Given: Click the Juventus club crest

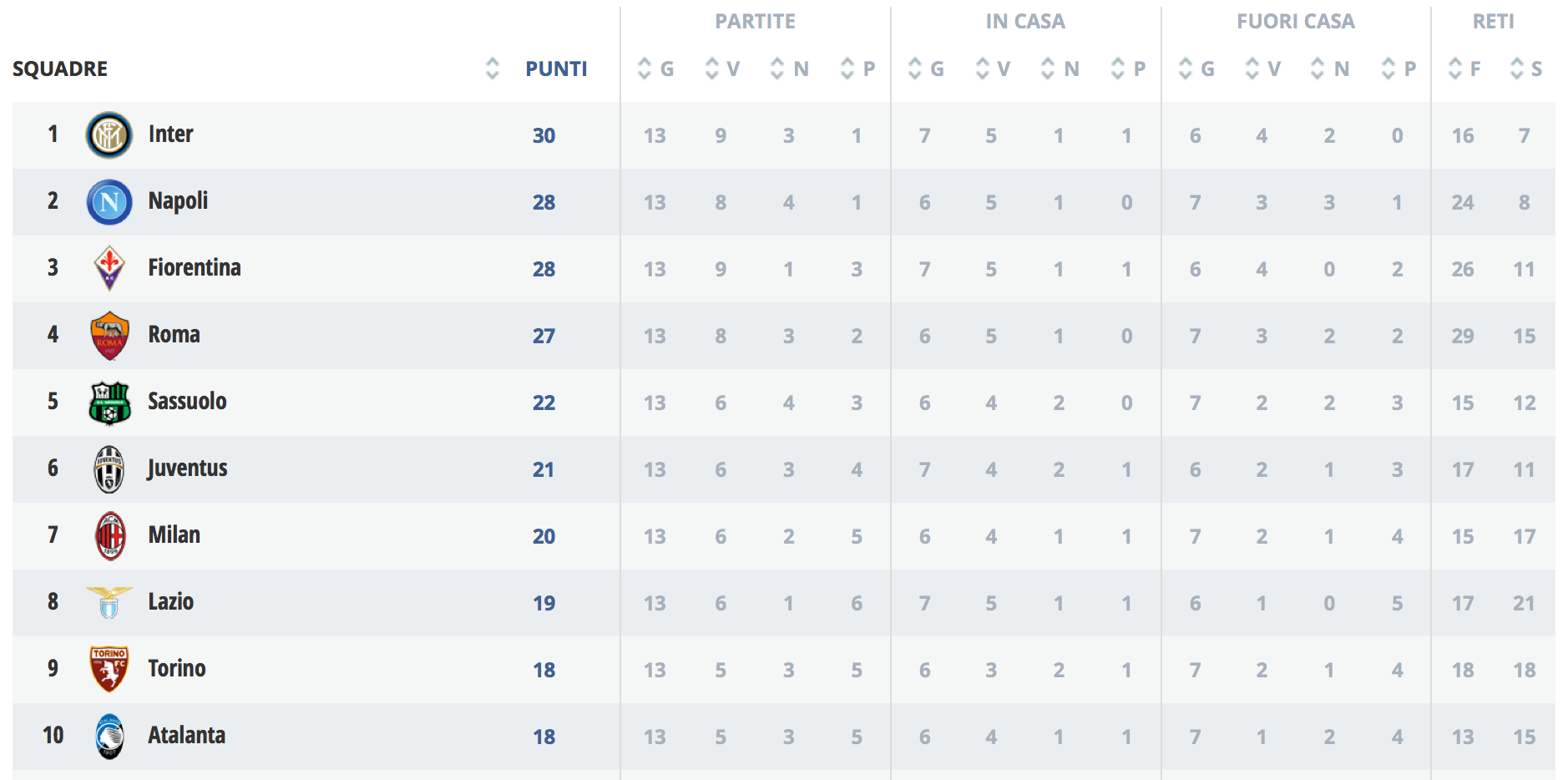Looking at the screenshot, I should [x=109, y=469].
